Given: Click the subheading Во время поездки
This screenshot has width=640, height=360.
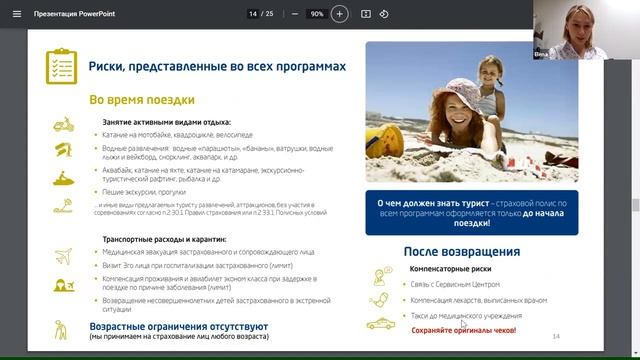Looking at the screenshot, I should pyautogui.click(x=142, y=100).
